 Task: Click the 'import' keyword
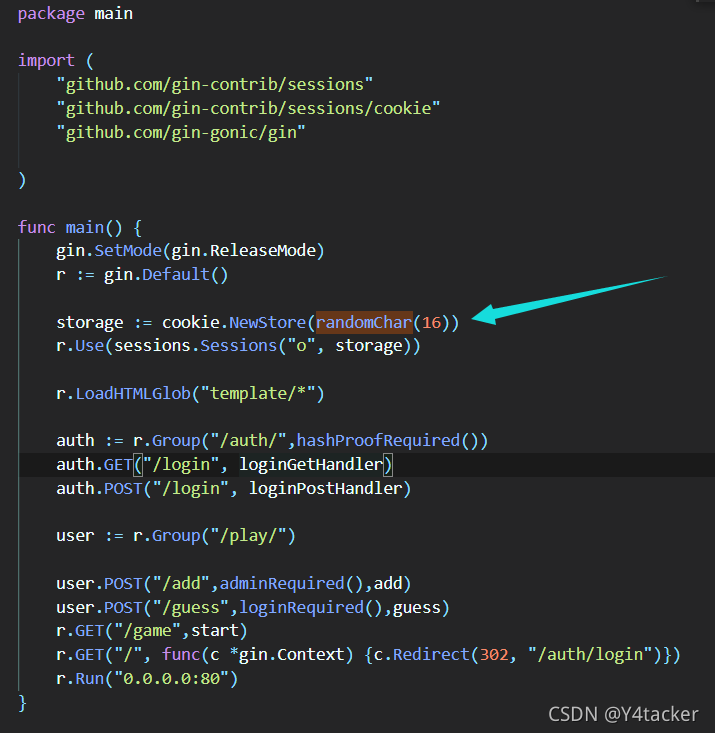point(46,61)
